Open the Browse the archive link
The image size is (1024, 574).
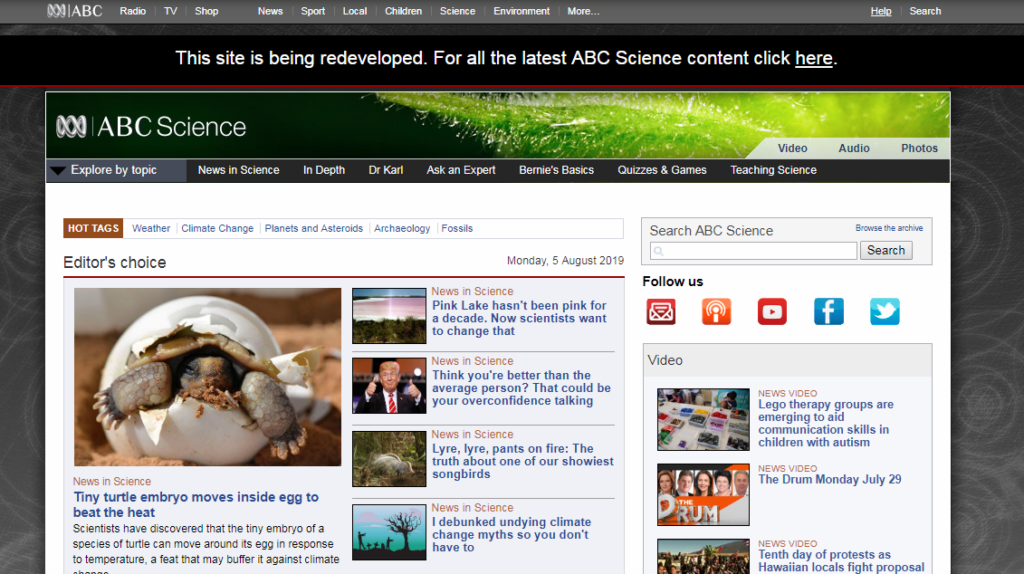coord(889,228)
